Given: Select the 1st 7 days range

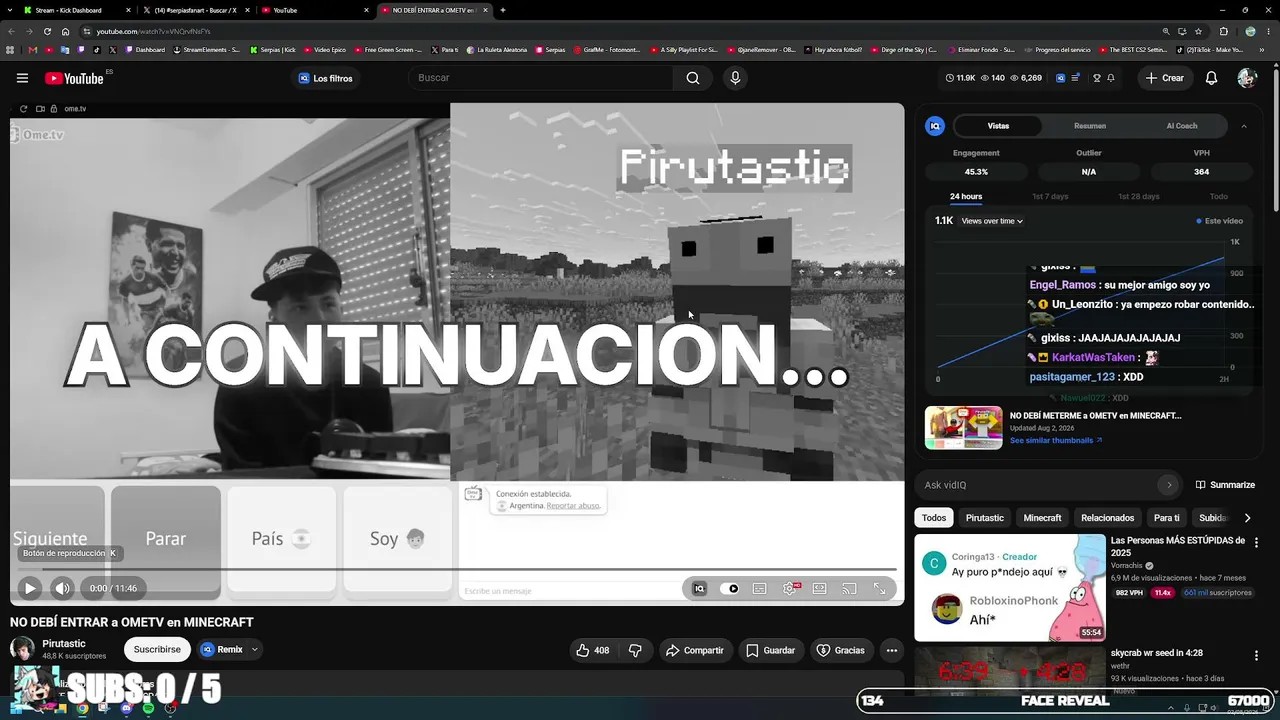Looking at the screenshot, I should click(1050, 196).
